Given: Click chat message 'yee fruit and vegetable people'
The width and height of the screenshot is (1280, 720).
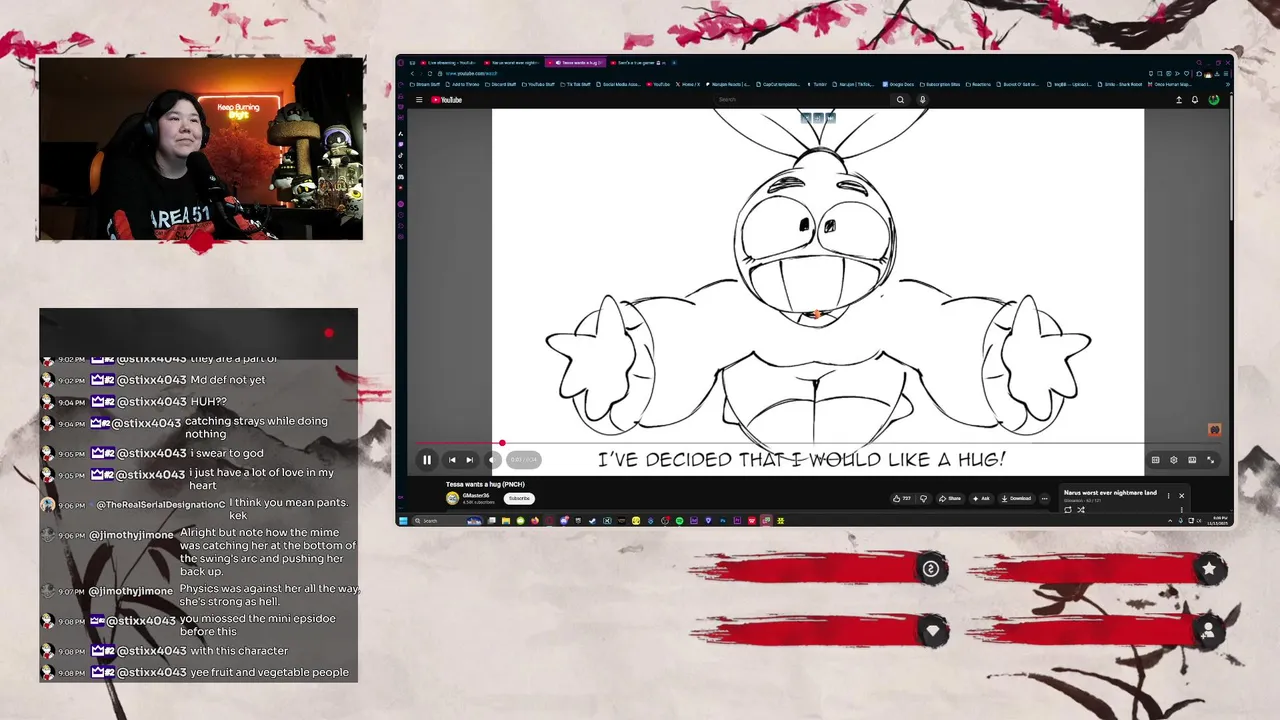Looking at the screenshot, I should [270, 672].
